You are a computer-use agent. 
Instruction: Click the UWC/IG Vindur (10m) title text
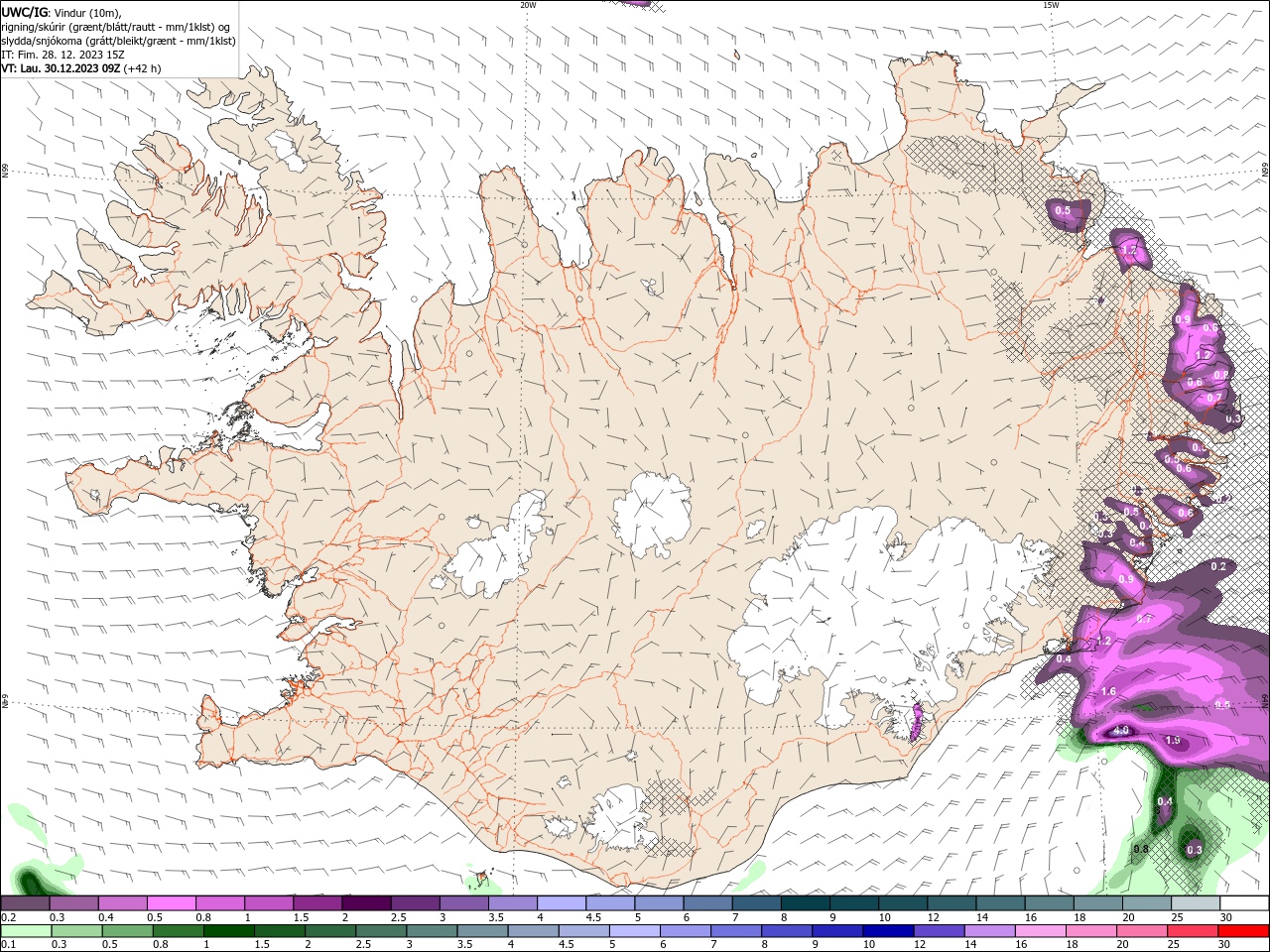[62, 12]
